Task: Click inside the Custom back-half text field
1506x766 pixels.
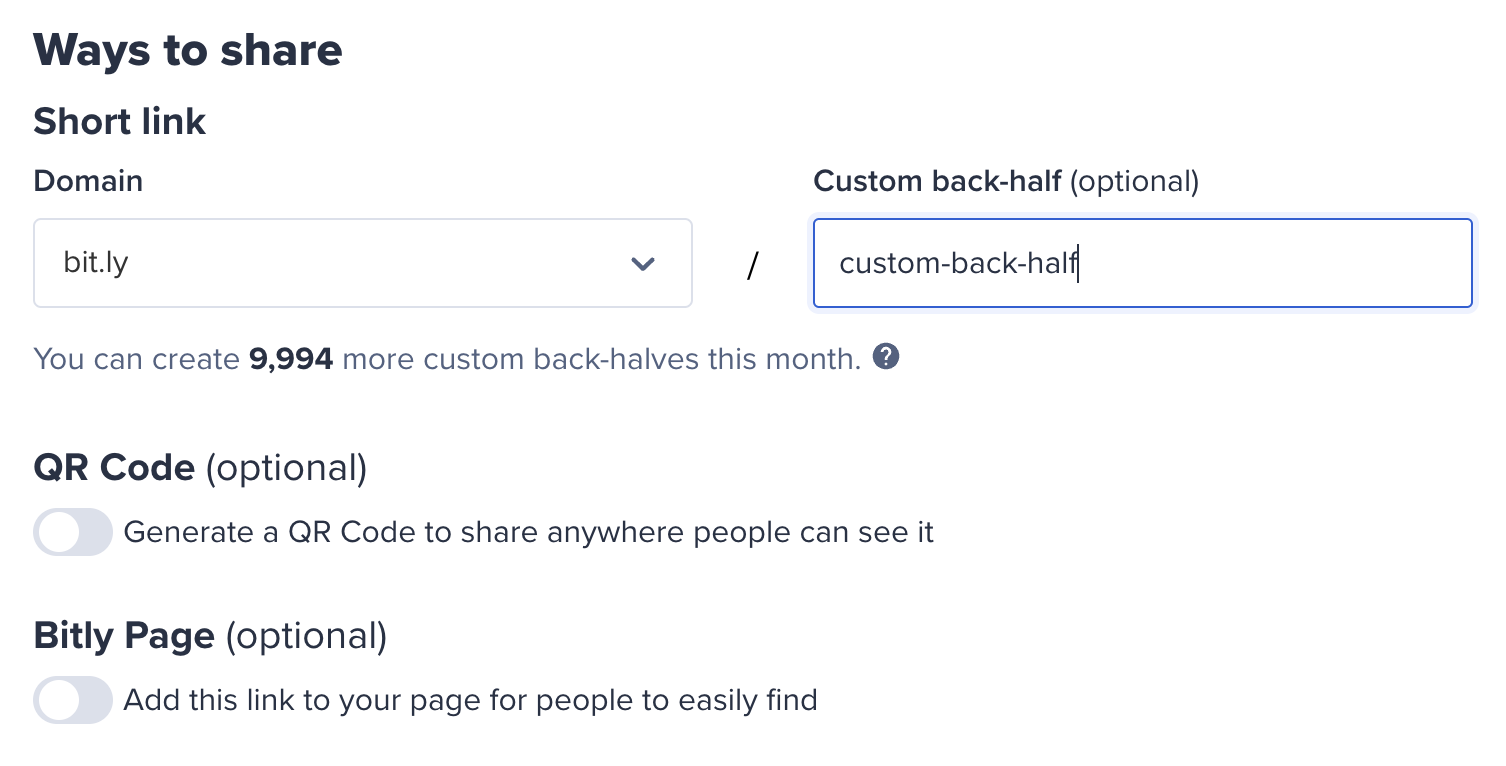Action: click(x=1140, y=263)
